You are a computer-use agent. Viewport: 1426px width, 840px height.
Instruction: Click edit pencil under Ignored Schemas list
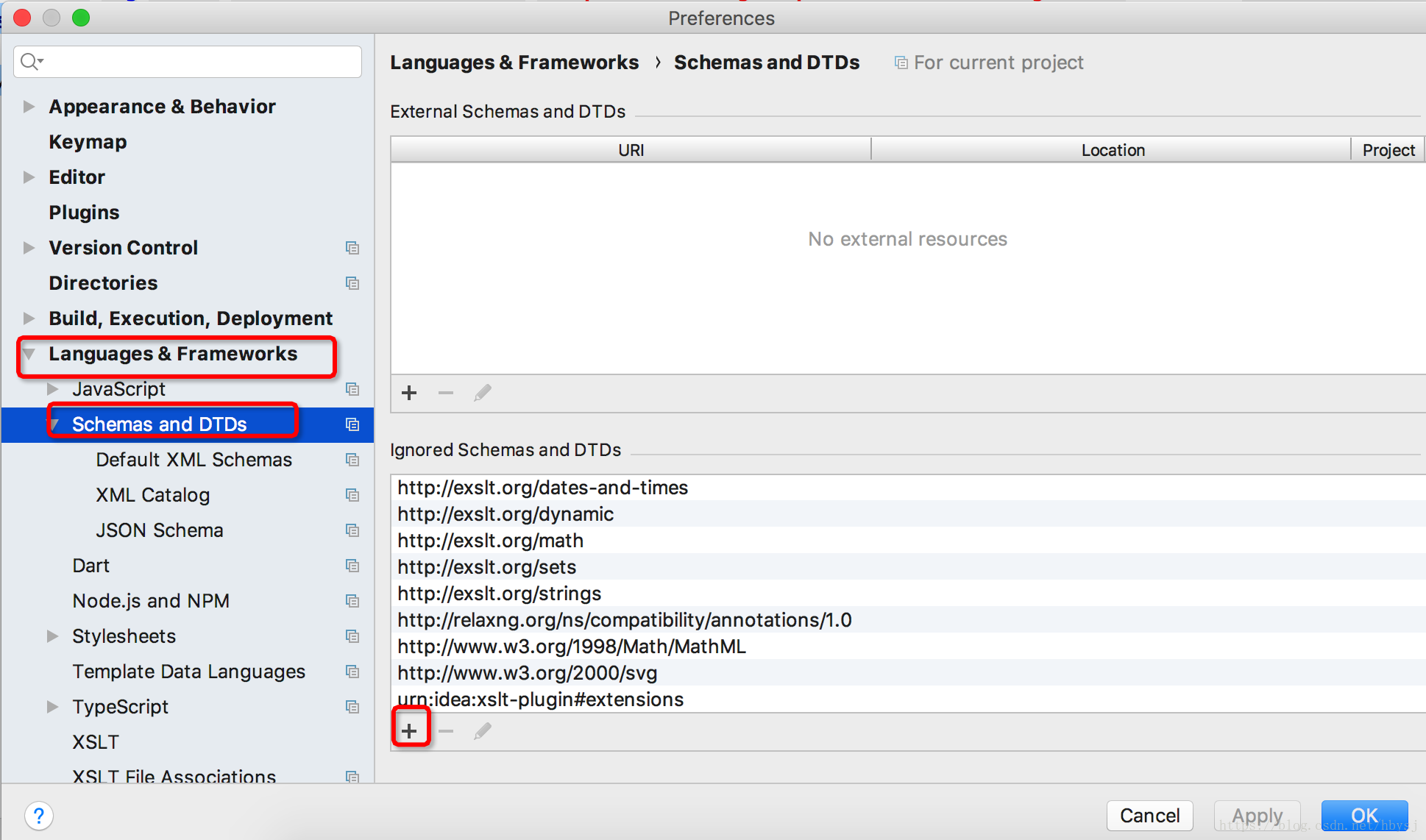pos(483,730)
